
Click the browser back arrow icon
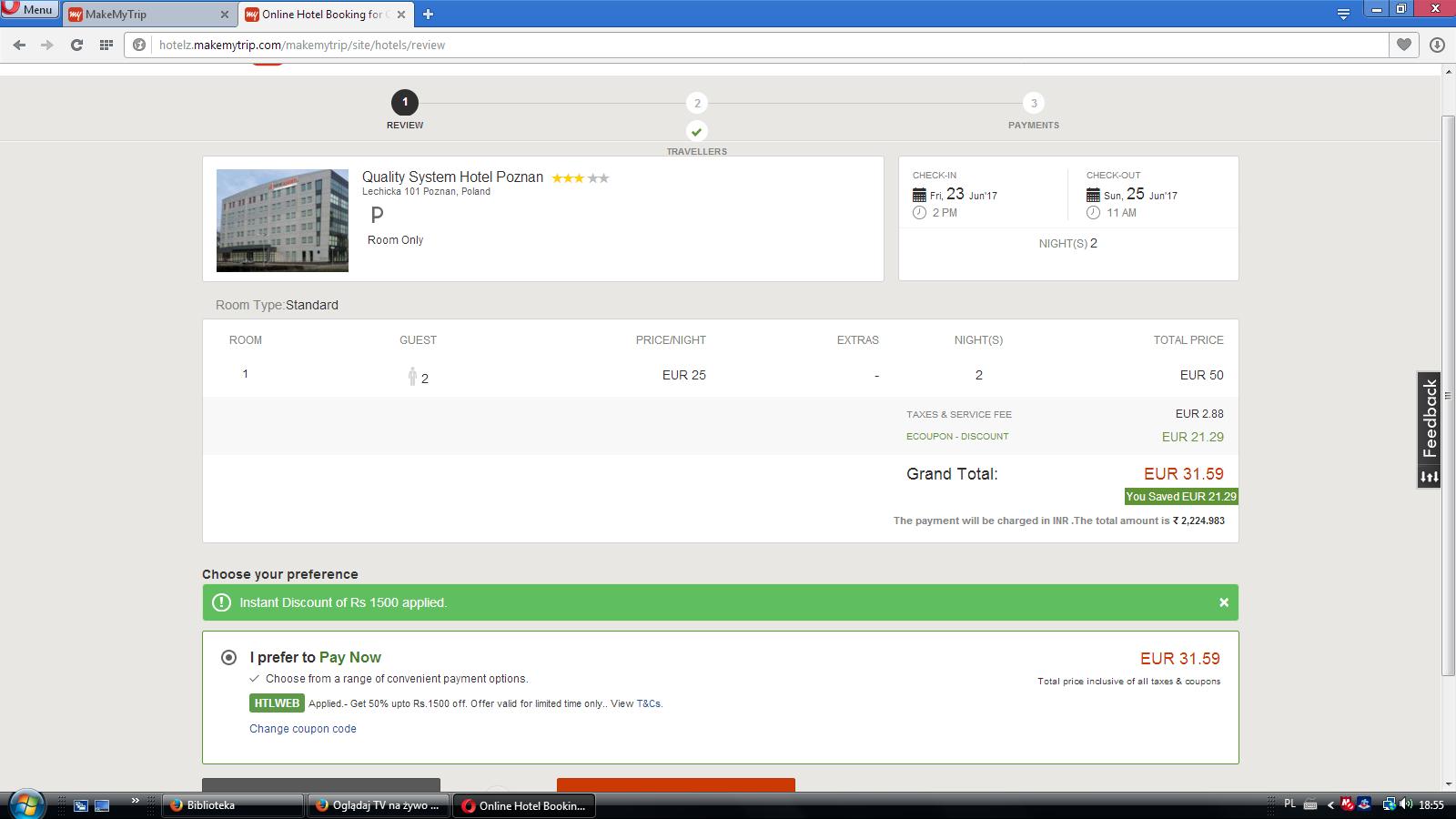pos(19,45)
